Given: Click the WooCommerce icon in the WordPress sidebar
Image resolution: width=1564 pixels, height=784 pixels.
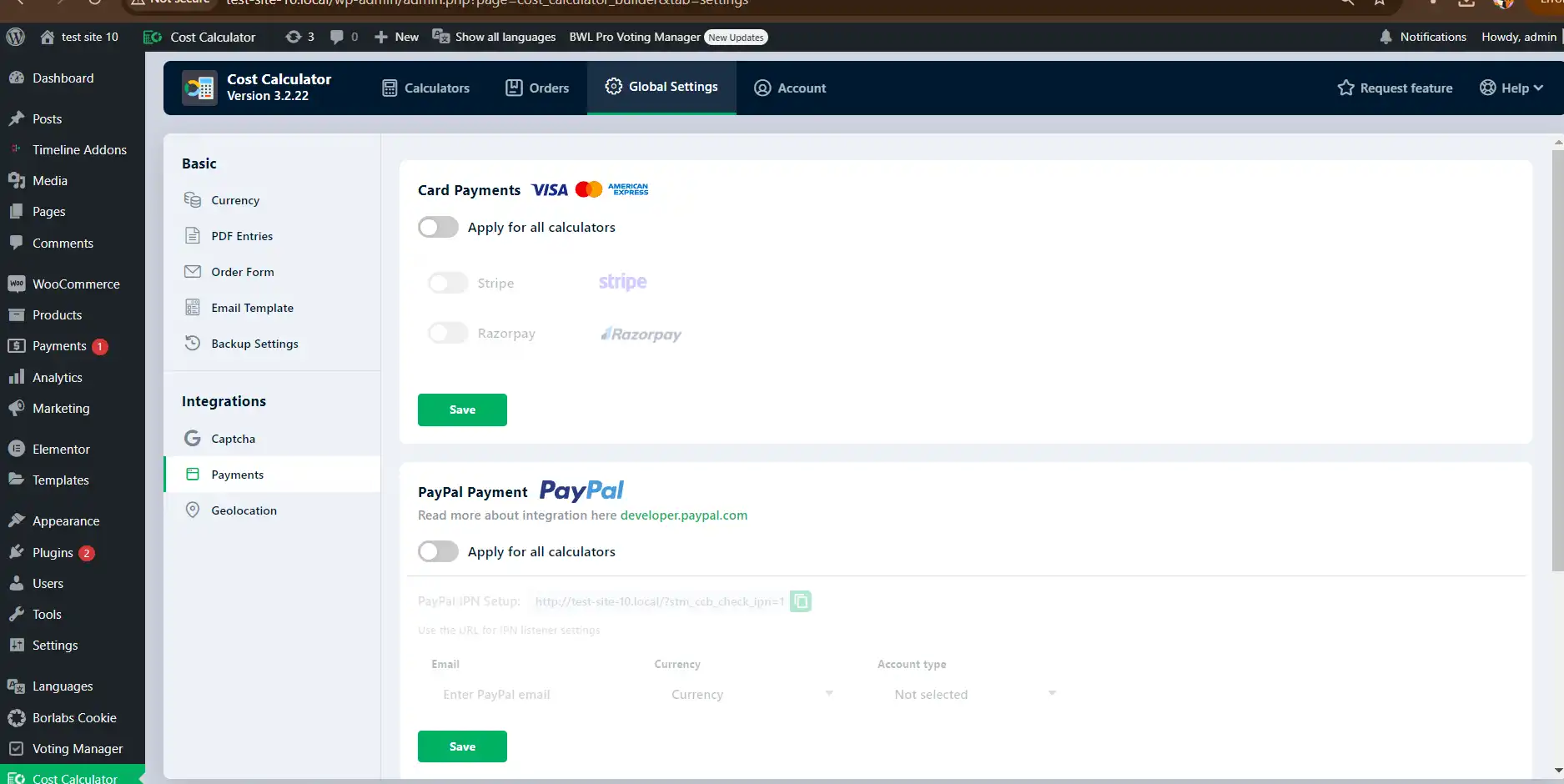Looking at the screenshot, I should [17, 284].
